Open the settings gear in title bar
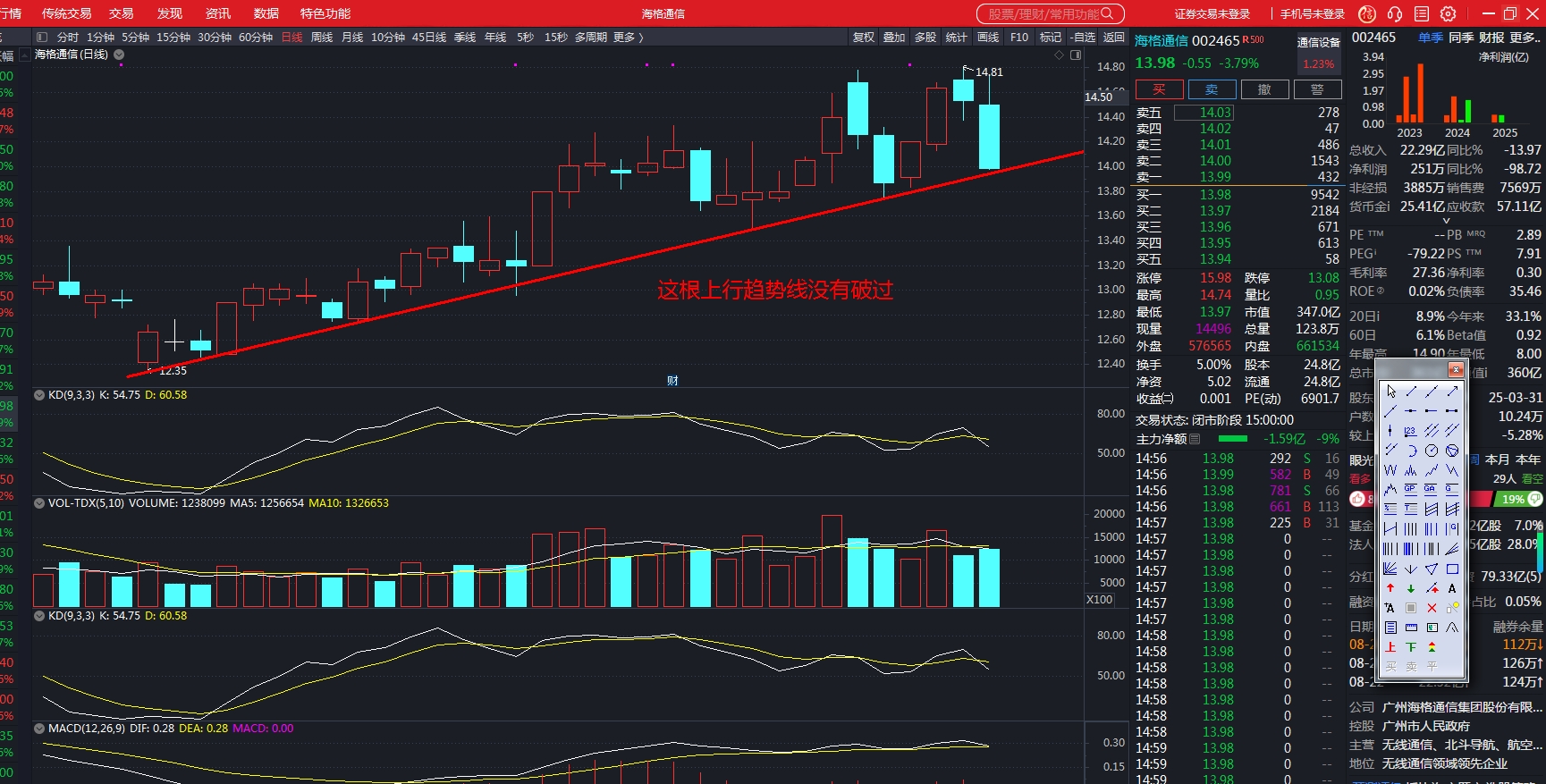1546x784 pixels. coord(1449,13)
